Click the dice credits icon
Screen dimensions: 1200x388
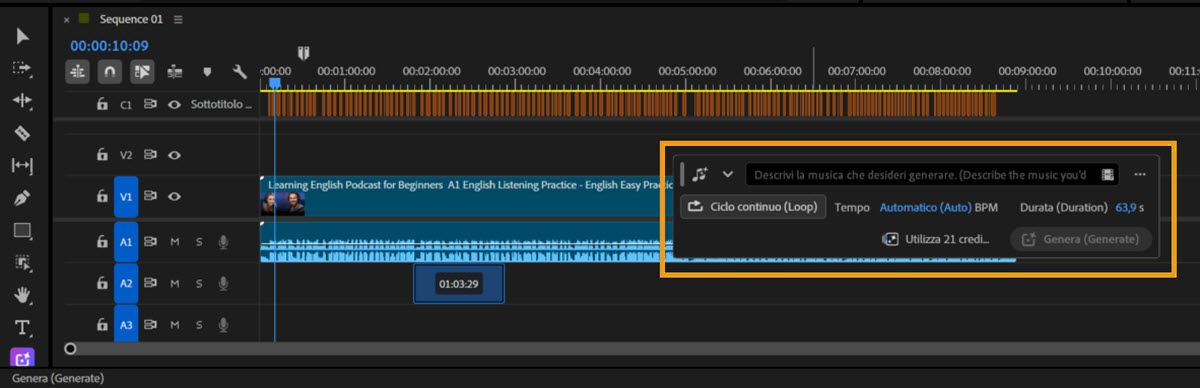point(889,240)
